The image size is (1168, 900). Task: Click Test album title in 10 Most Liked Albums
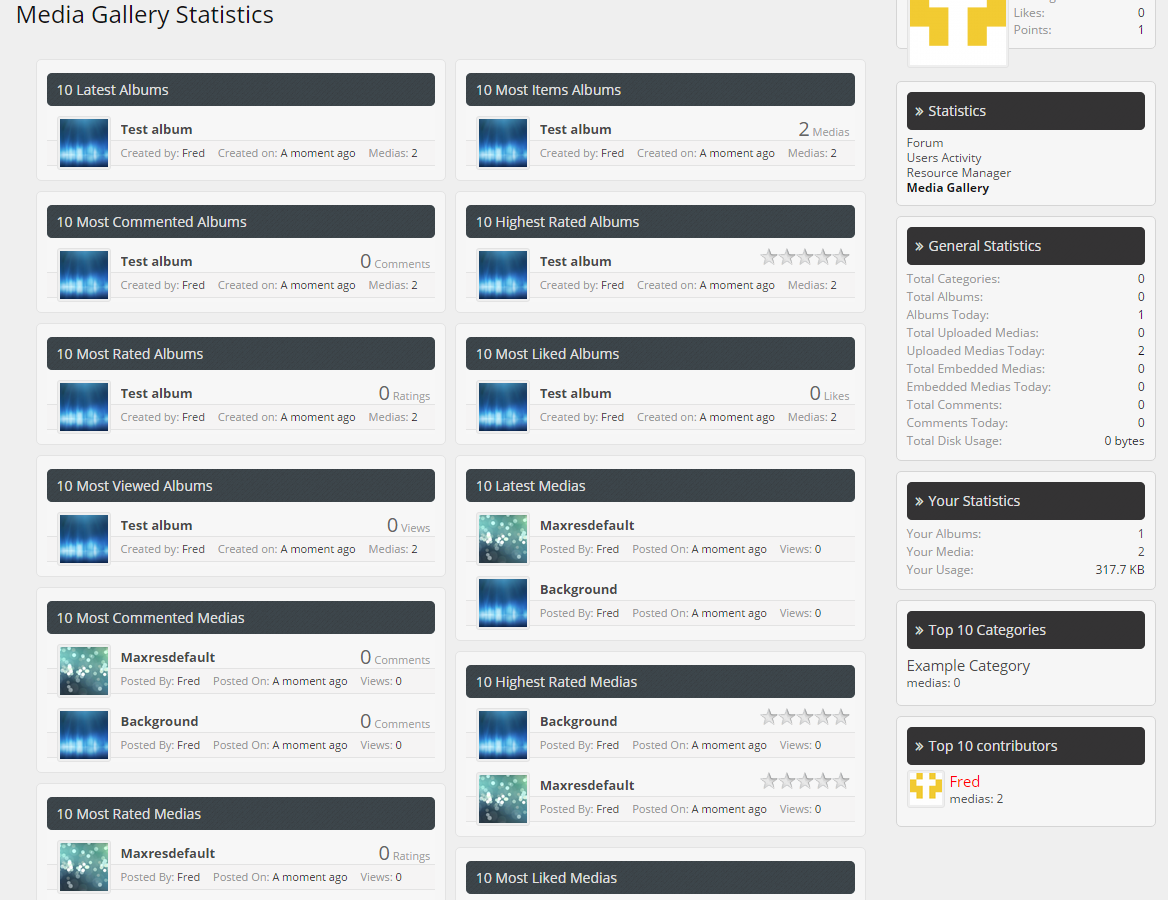click(x=576, y=393)
